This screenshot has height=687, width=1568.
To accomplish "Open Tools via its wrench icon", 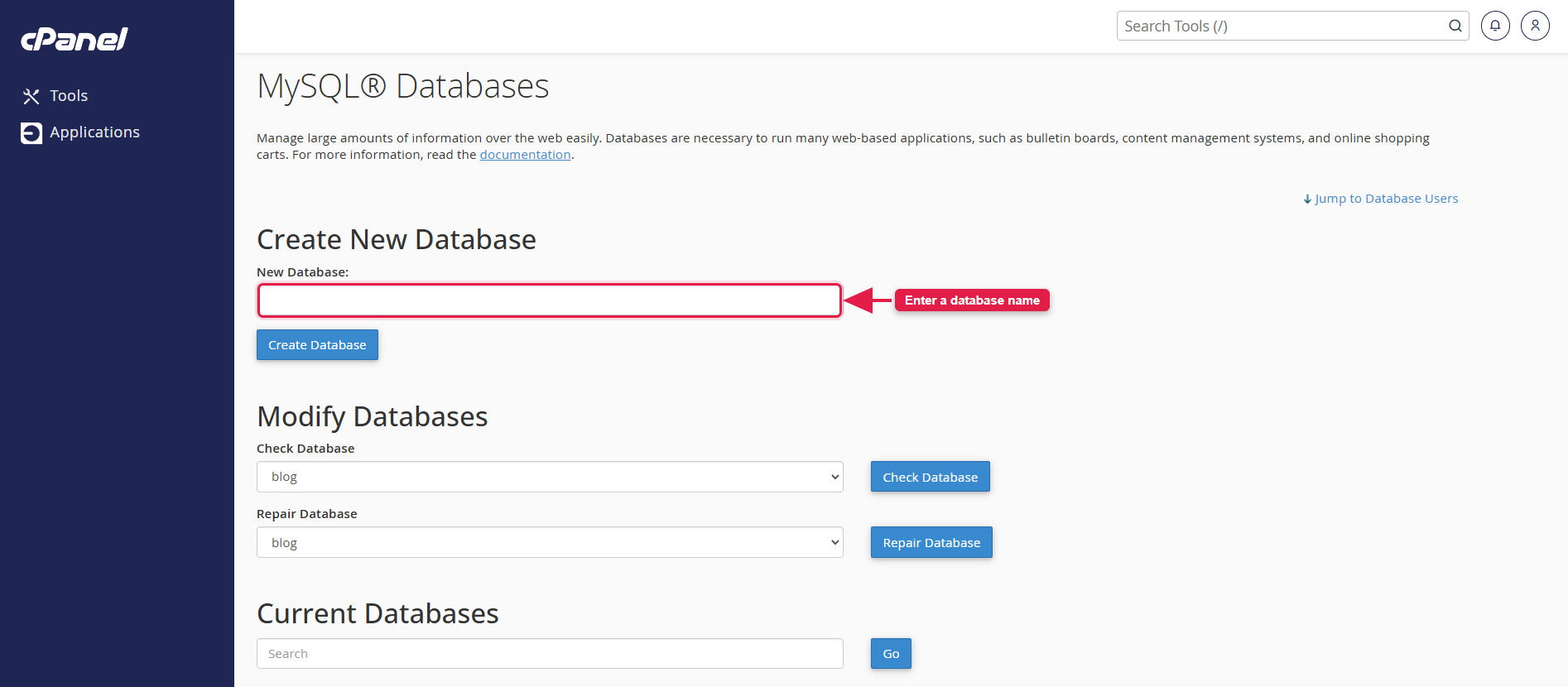I will pyautogui.click(x=31, y=97).
